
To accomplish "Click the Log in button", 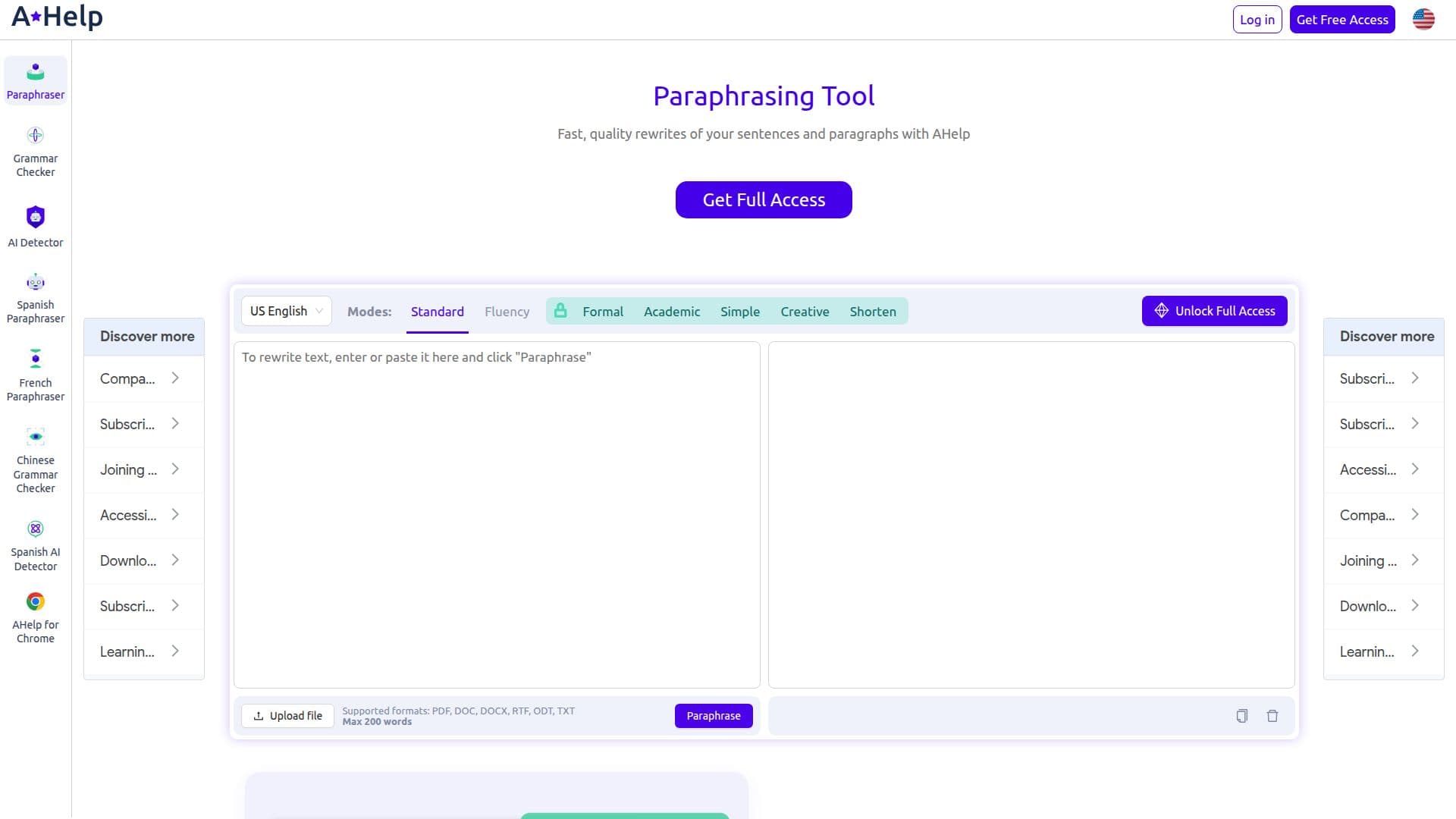I will coord(1257,20).
